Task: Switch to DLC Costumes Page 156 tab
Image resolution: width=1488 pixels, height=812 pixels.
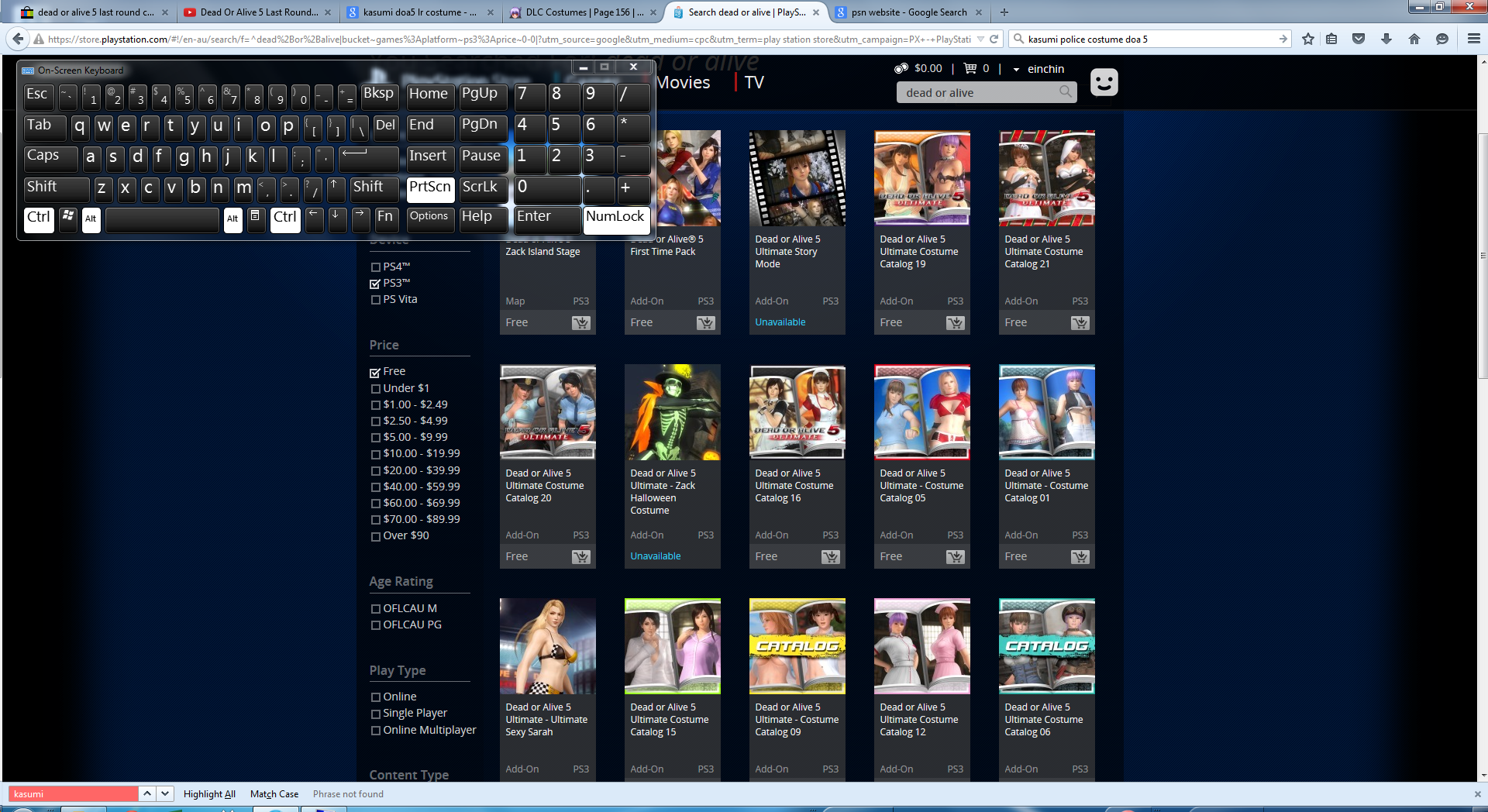Action: tap(584, 12)
